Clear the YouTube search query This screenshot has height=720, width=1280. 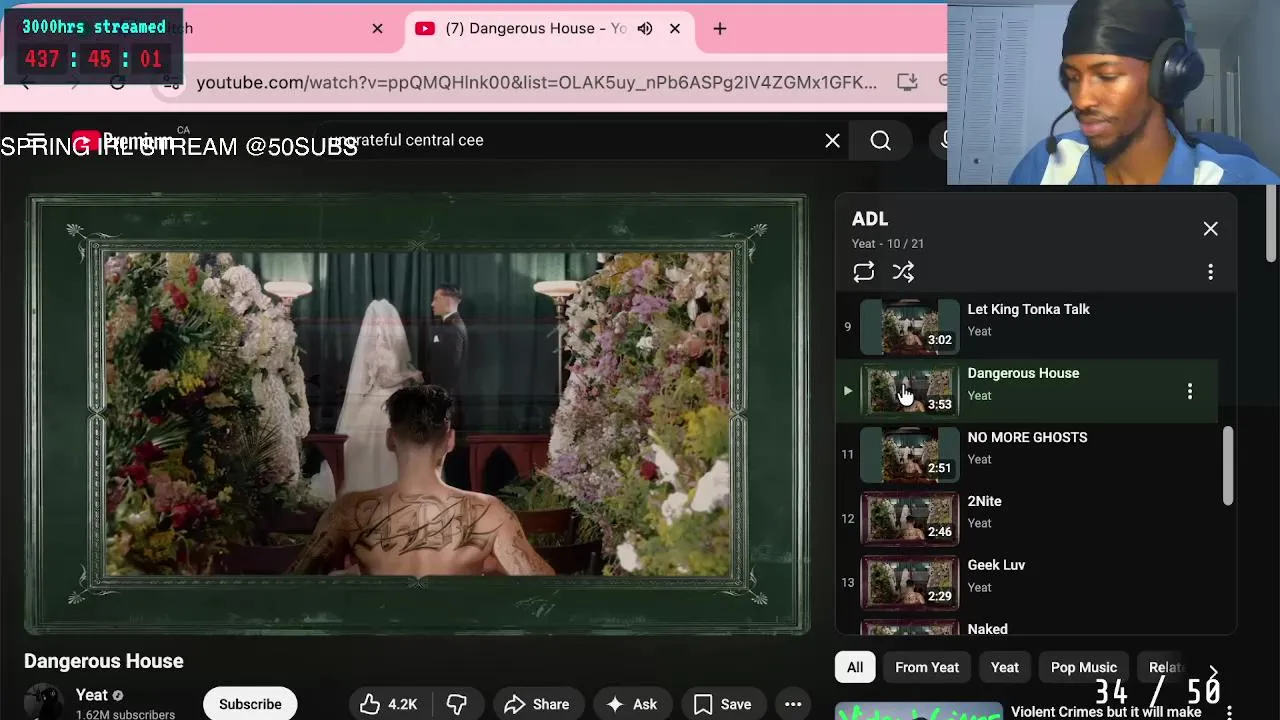[832, 141]
